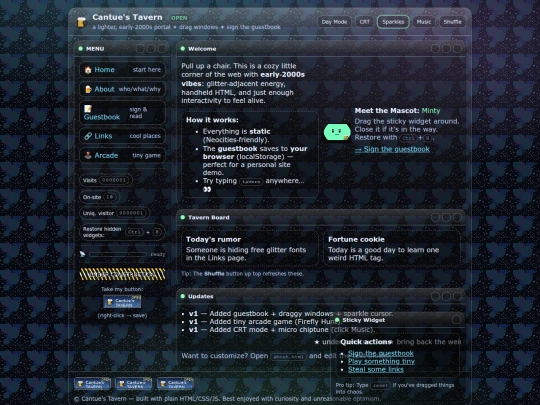Click Today's rumor card

pos(250,248)
